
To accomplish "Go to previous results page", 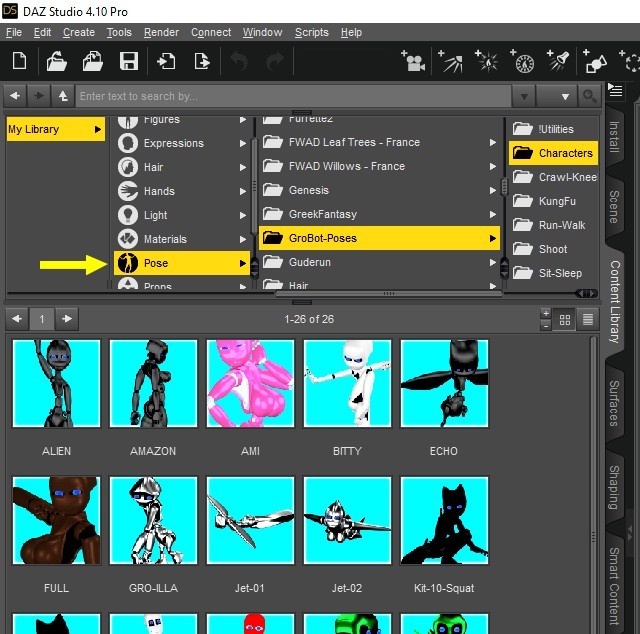I will coord(17,319).
